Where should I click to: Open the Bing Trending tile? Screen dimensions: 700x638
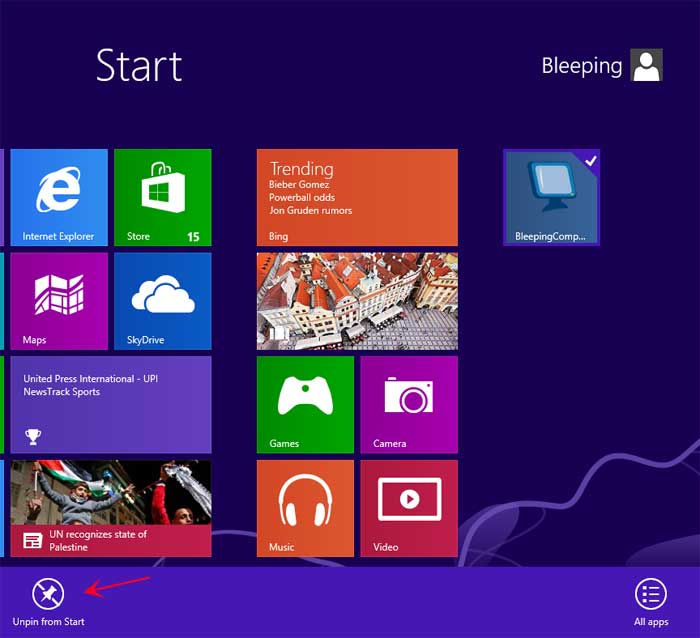point(357,197)
